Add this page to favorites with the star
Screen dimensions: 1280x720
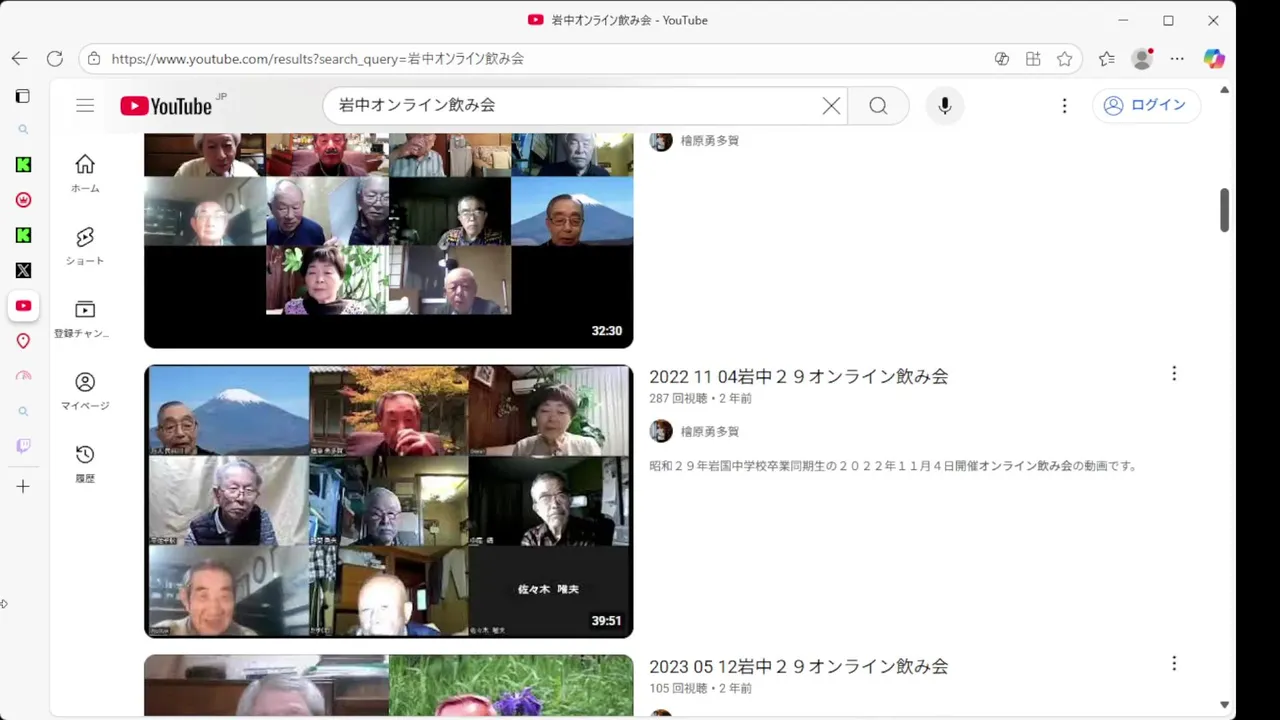(x=1064, y=59)
